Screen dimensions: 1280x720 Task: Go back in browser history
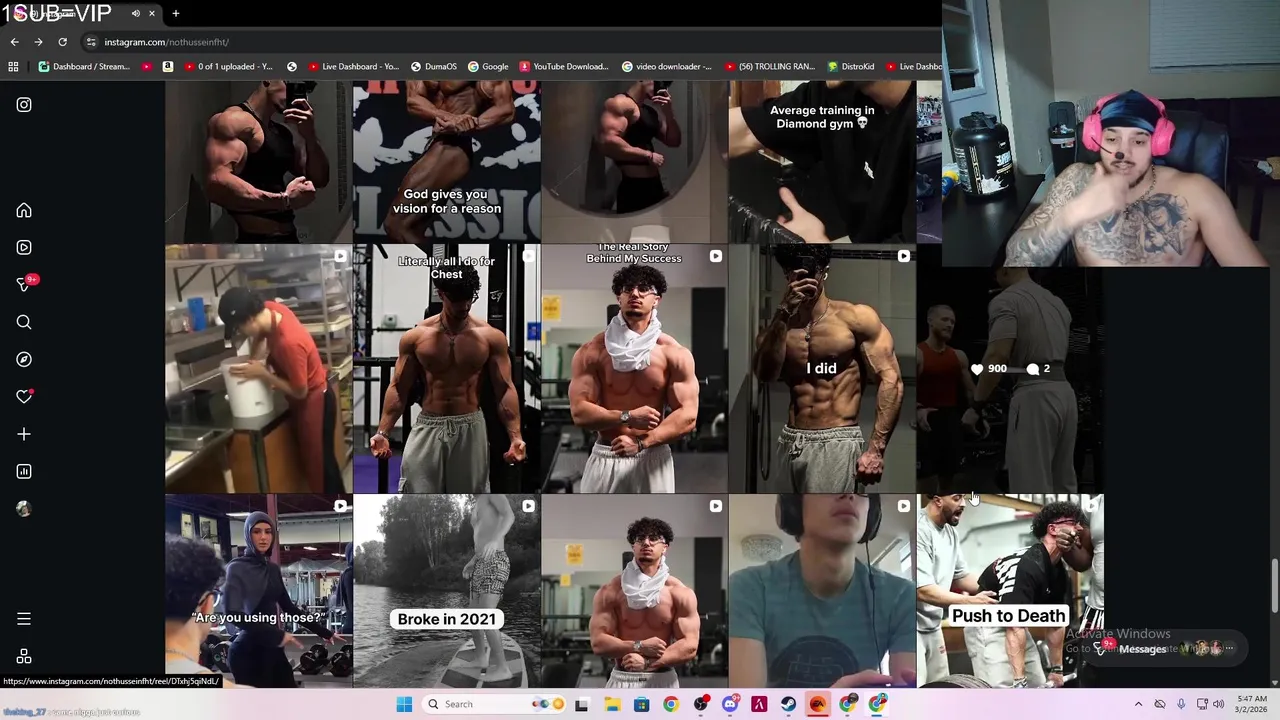tap(14, 42)
